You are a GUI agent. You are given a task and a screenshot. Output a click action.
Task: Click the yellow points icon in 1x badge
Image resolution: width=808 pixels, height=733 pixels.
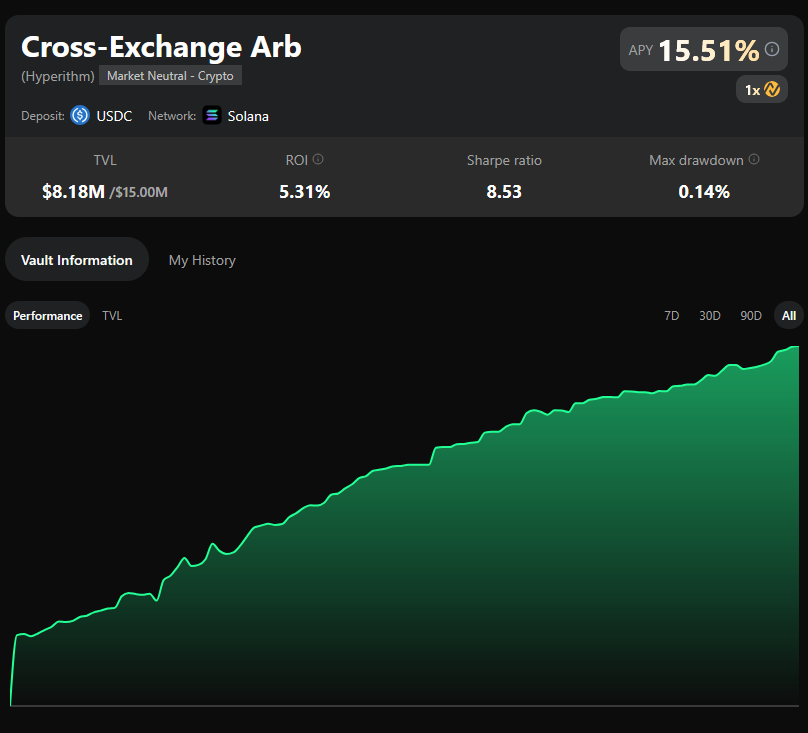point(772,89)
